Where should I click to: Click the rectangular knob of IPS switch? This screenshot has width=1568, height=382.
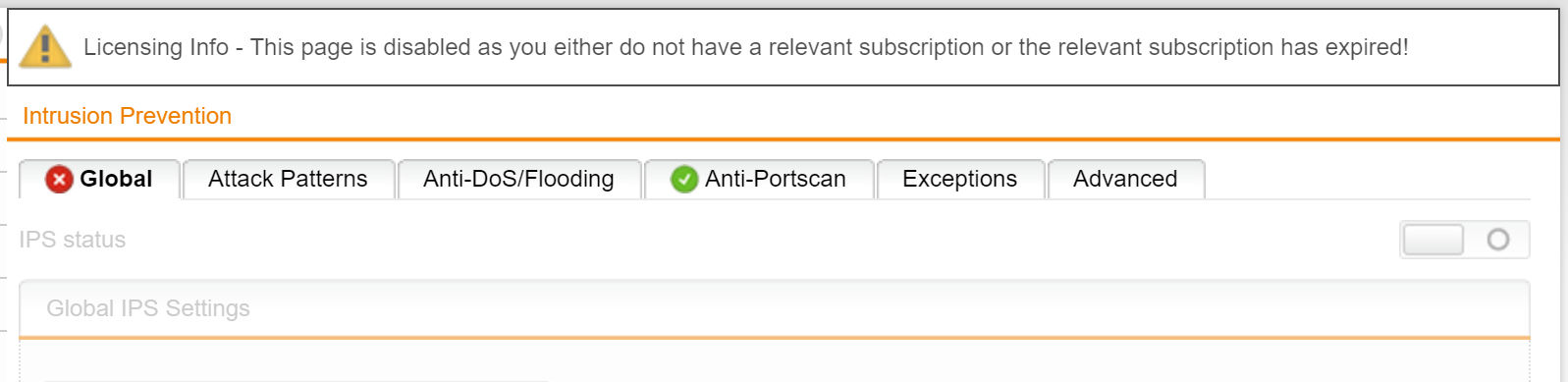[x=1433, y=240]
